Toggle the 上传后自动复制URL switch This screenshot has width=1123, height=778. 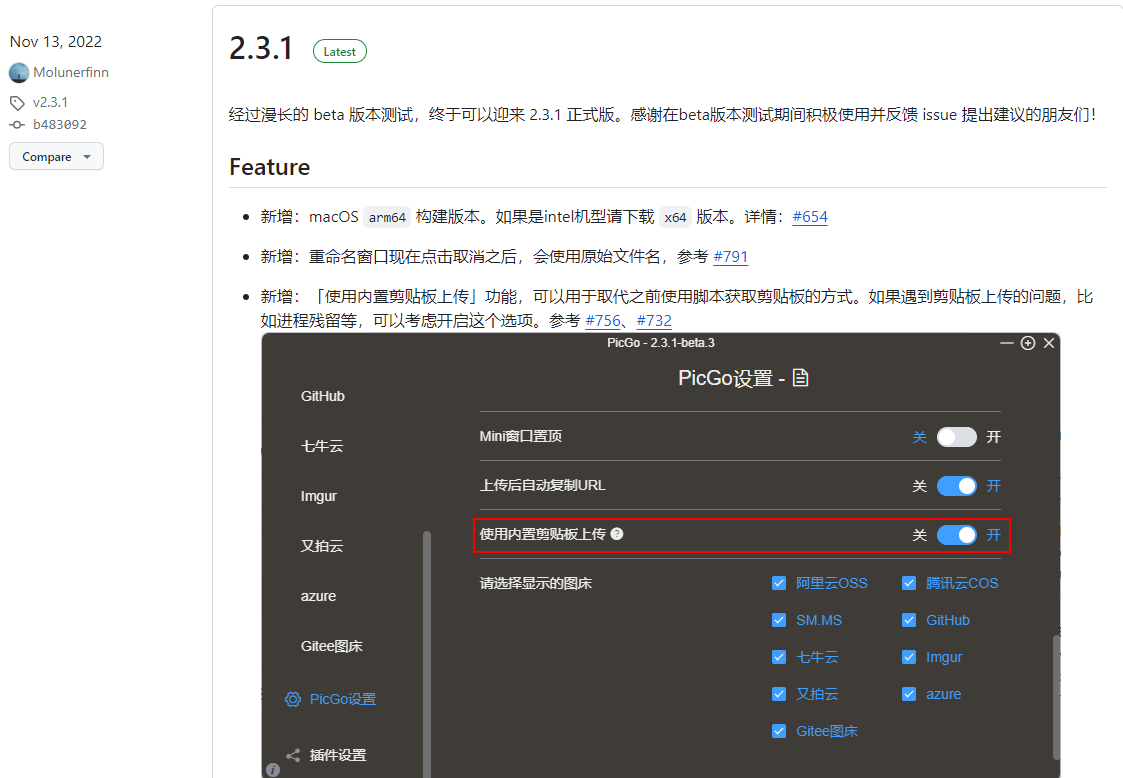[957, 486]
